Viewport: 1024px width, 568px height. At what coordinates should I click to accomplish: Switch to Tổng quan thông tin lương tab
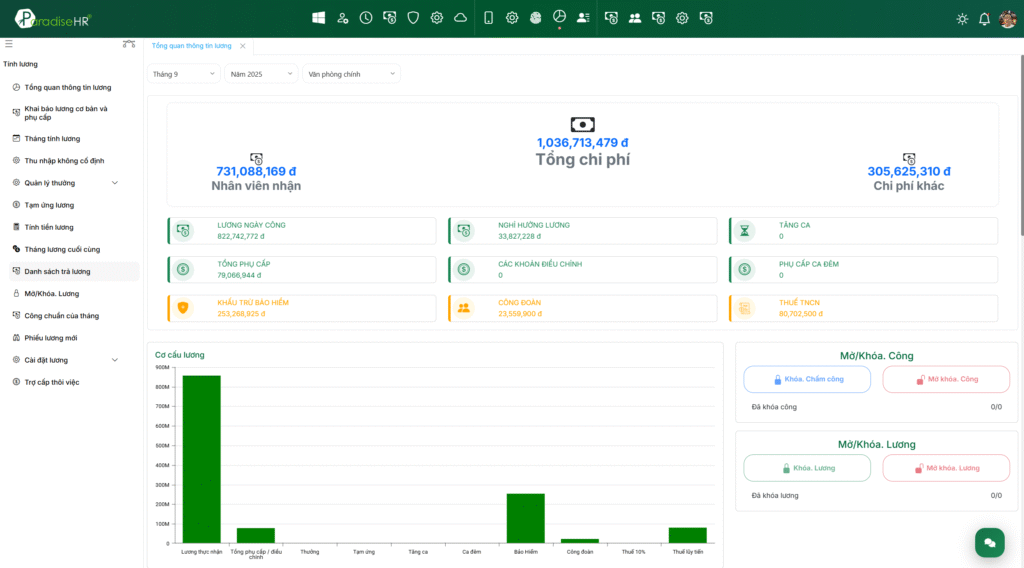point(191,46)
